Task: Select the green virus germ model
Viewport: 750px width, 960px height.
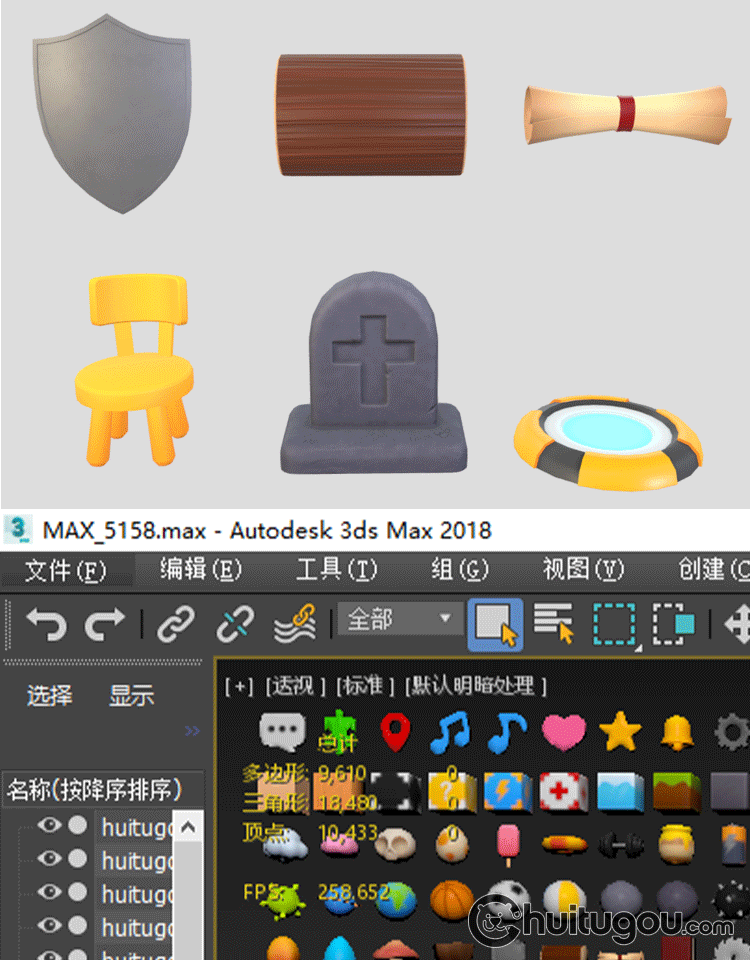Action: (x=283, y=901)
